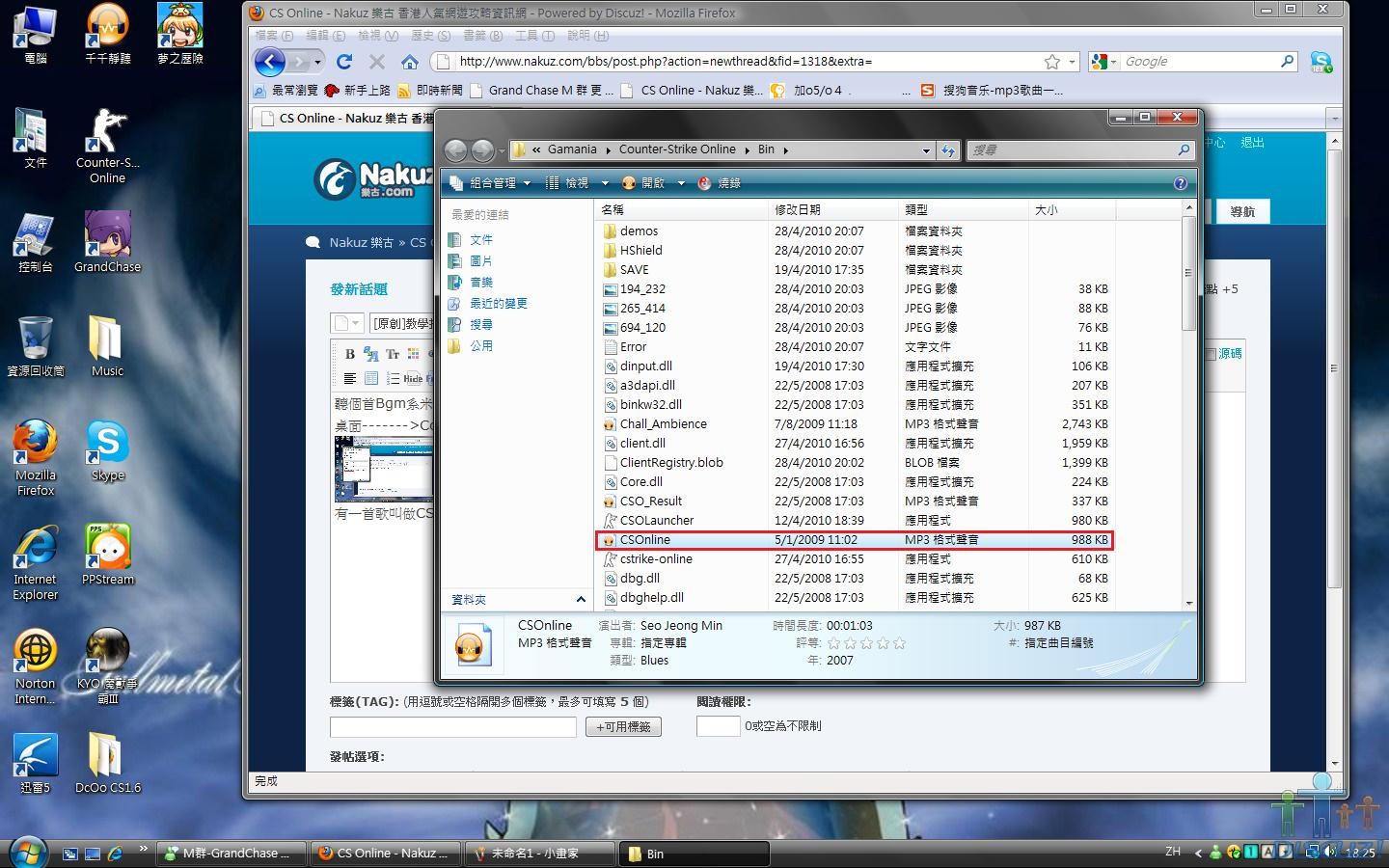Expand the 組合管理 organize dropdown

pos(491,183)
